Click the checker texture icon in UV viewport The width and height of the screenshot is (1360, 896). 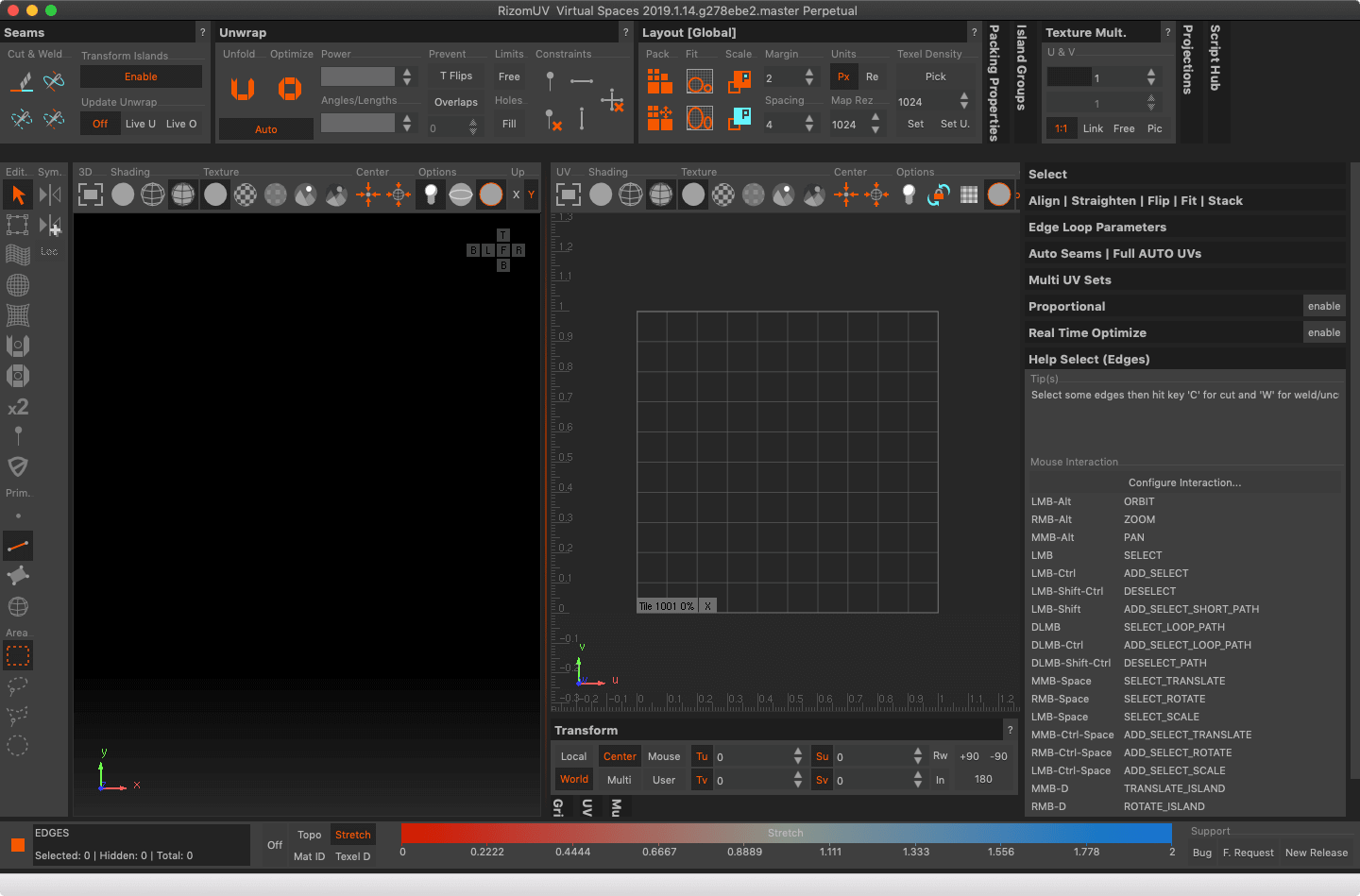[723, 194]
